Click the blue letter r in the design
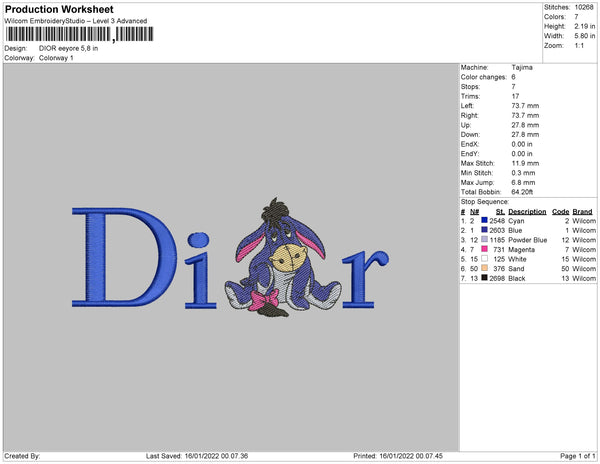 coord(365,279)
